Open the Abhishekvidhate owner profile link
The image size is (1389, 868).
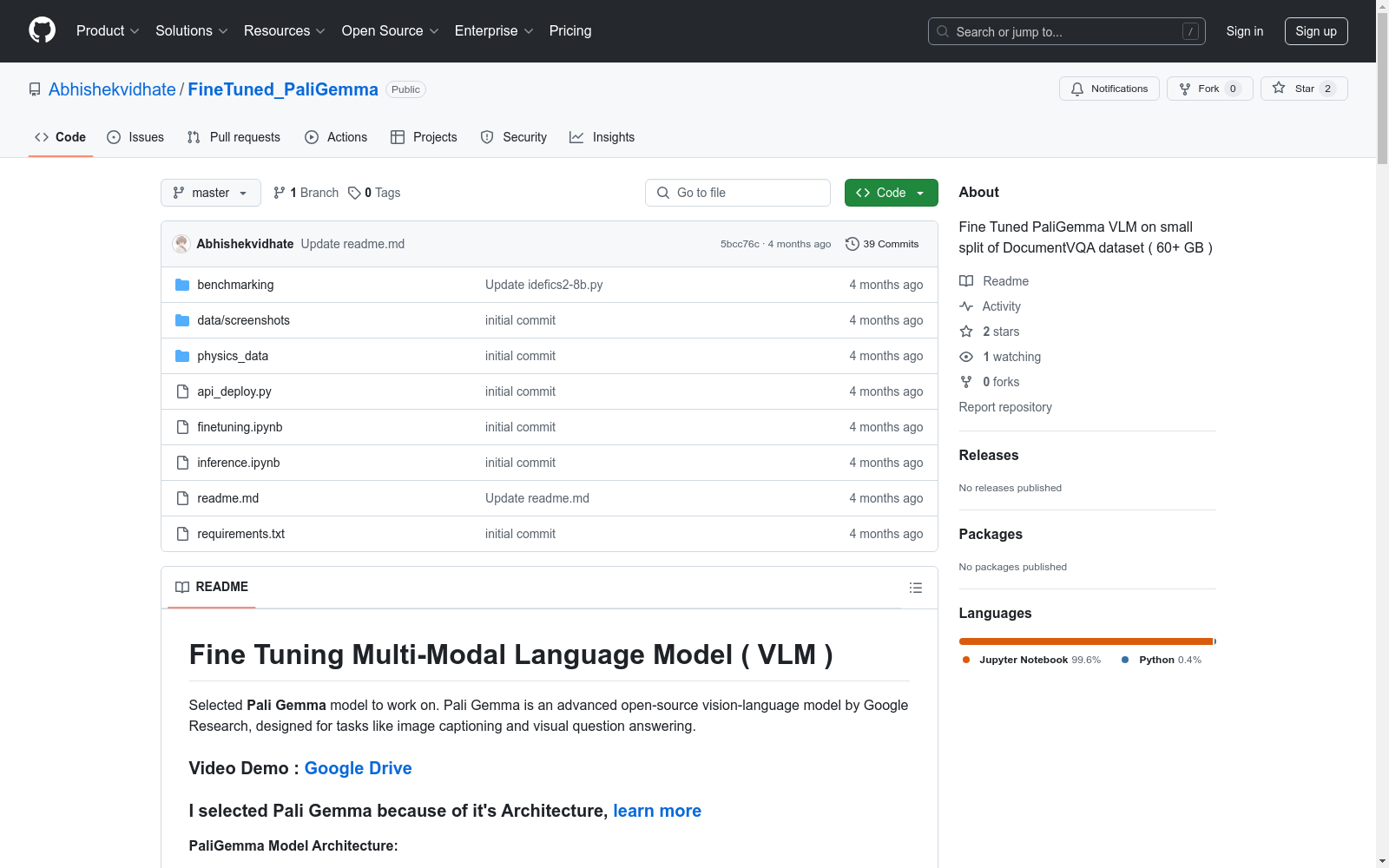[x=112, y=89]
